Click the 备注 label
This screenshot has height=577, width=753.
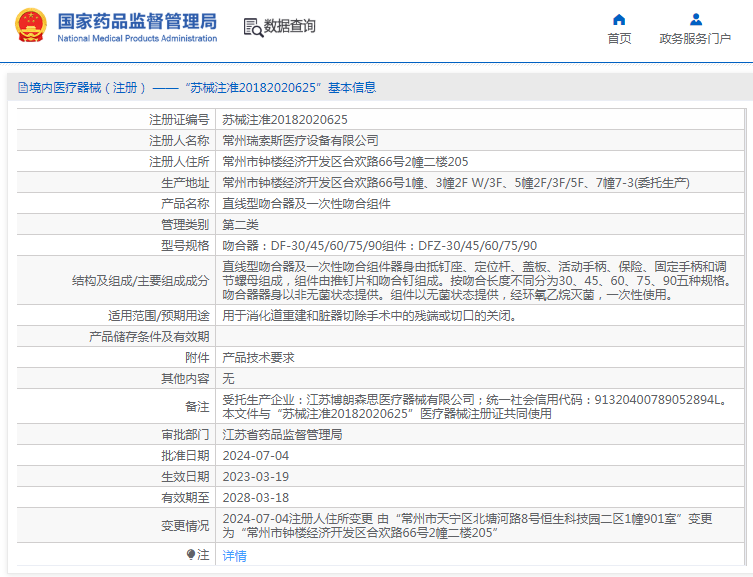197,407
